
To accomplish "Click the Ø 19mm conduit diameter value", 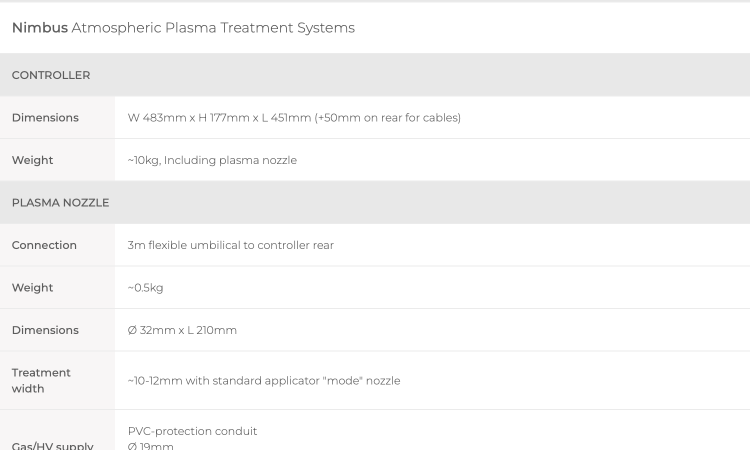I will [151, 446].
